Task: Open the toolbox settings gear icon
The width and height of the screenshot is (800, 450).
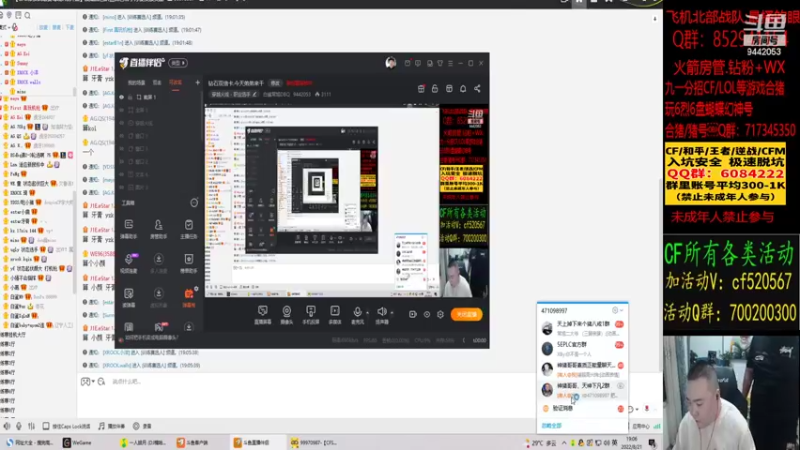Action: pos(194,203)
